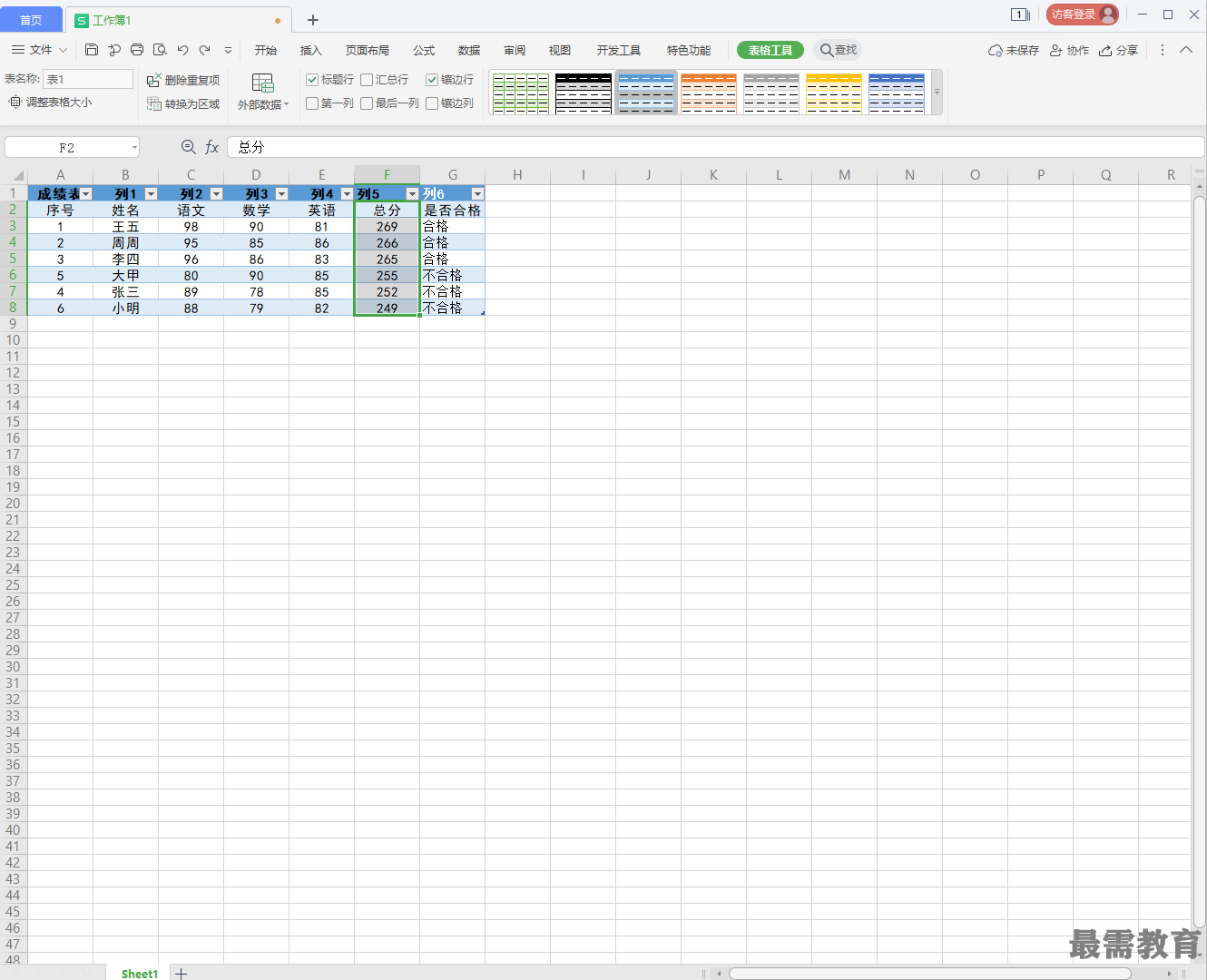Viewport: 1207px width, 980px height.
Task: Switch to the Page Layout (页面布局) tab
Action: [x=368, y=51]
